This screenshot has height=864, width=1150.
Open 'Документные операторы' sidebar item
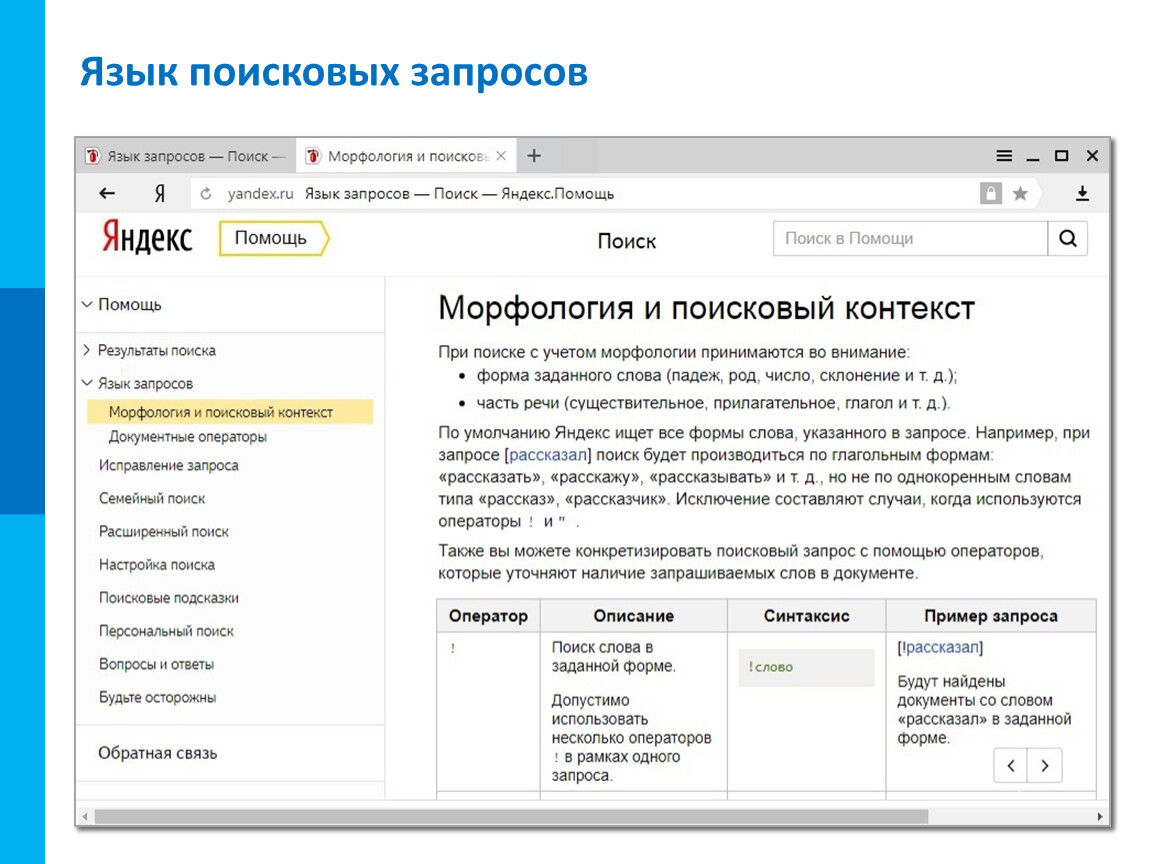click(x=188, y=436)
